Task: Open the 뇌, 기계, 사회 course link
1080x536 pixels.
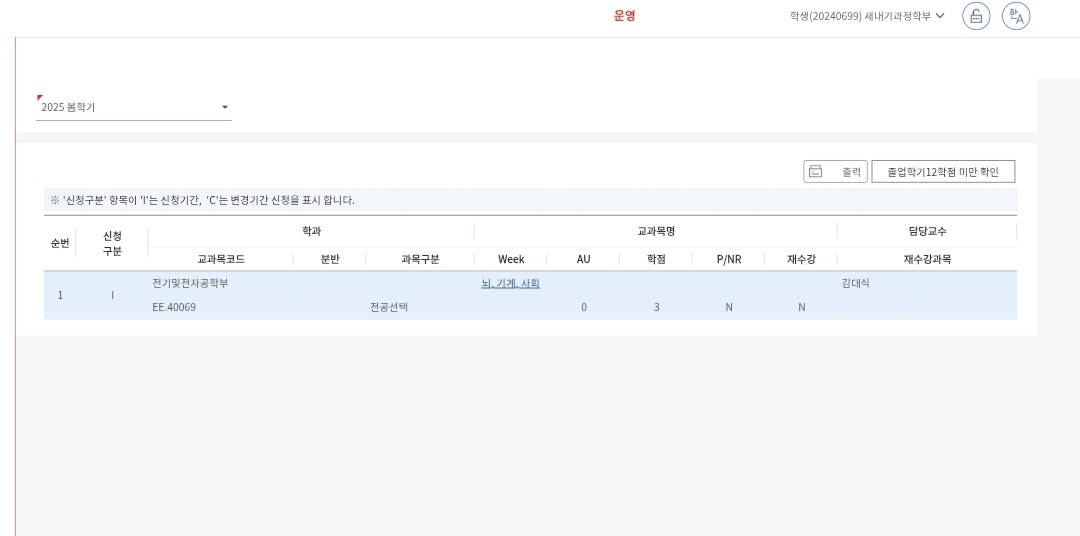Action: 510,283
